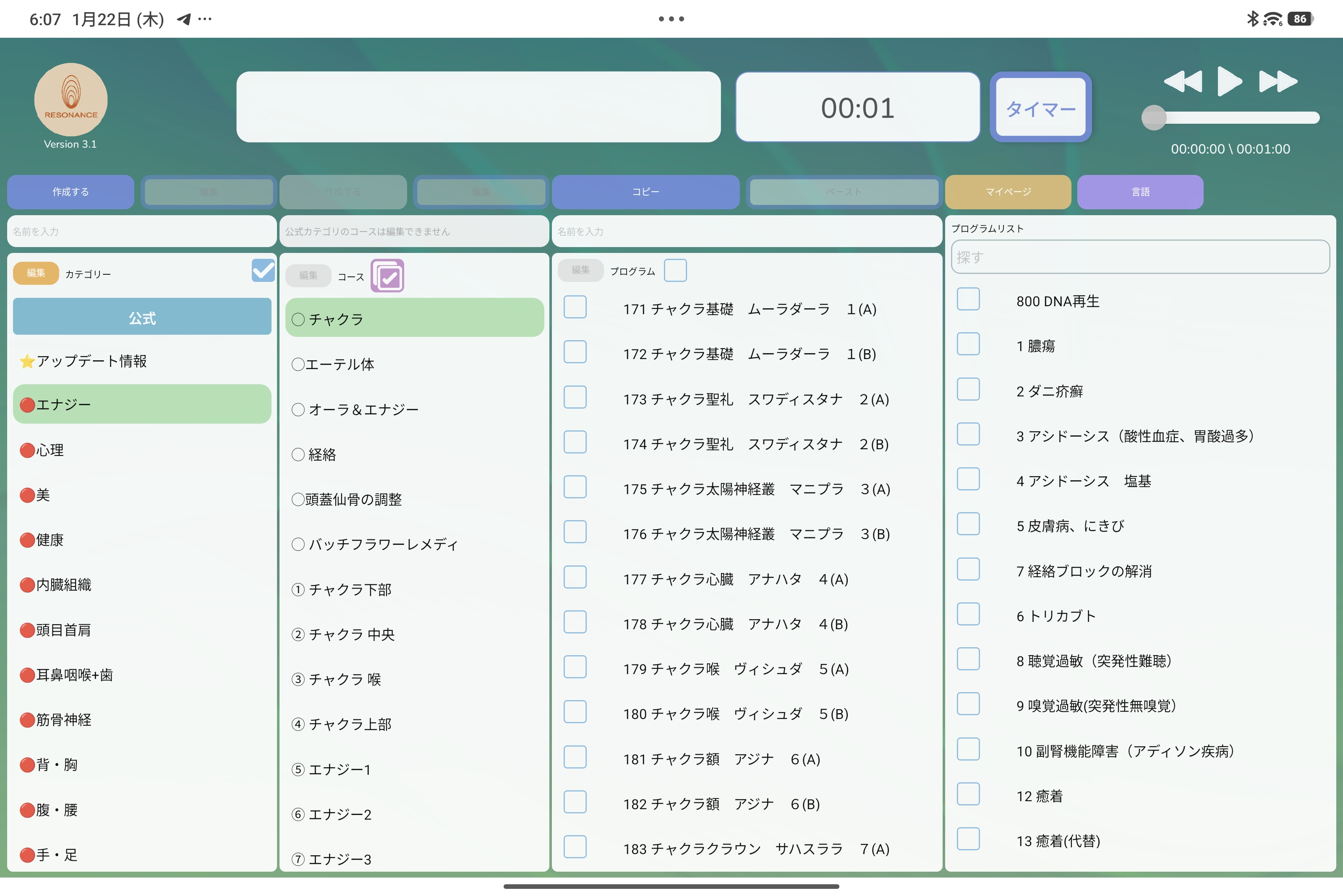1343x896 pixels.
Task: Check program 179 チャクラ喉 5(A)
Action: [x=575, y=667]
